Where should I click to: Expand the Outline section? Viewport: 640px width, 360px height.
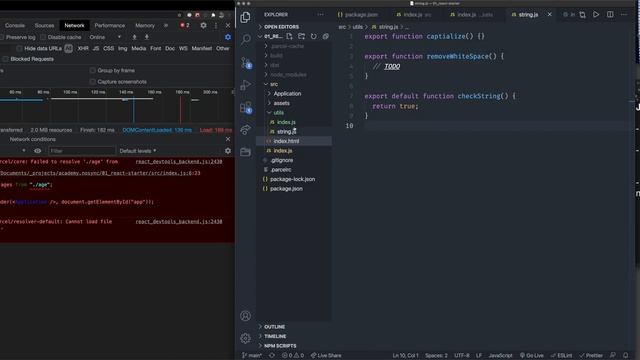coord(274,327)
